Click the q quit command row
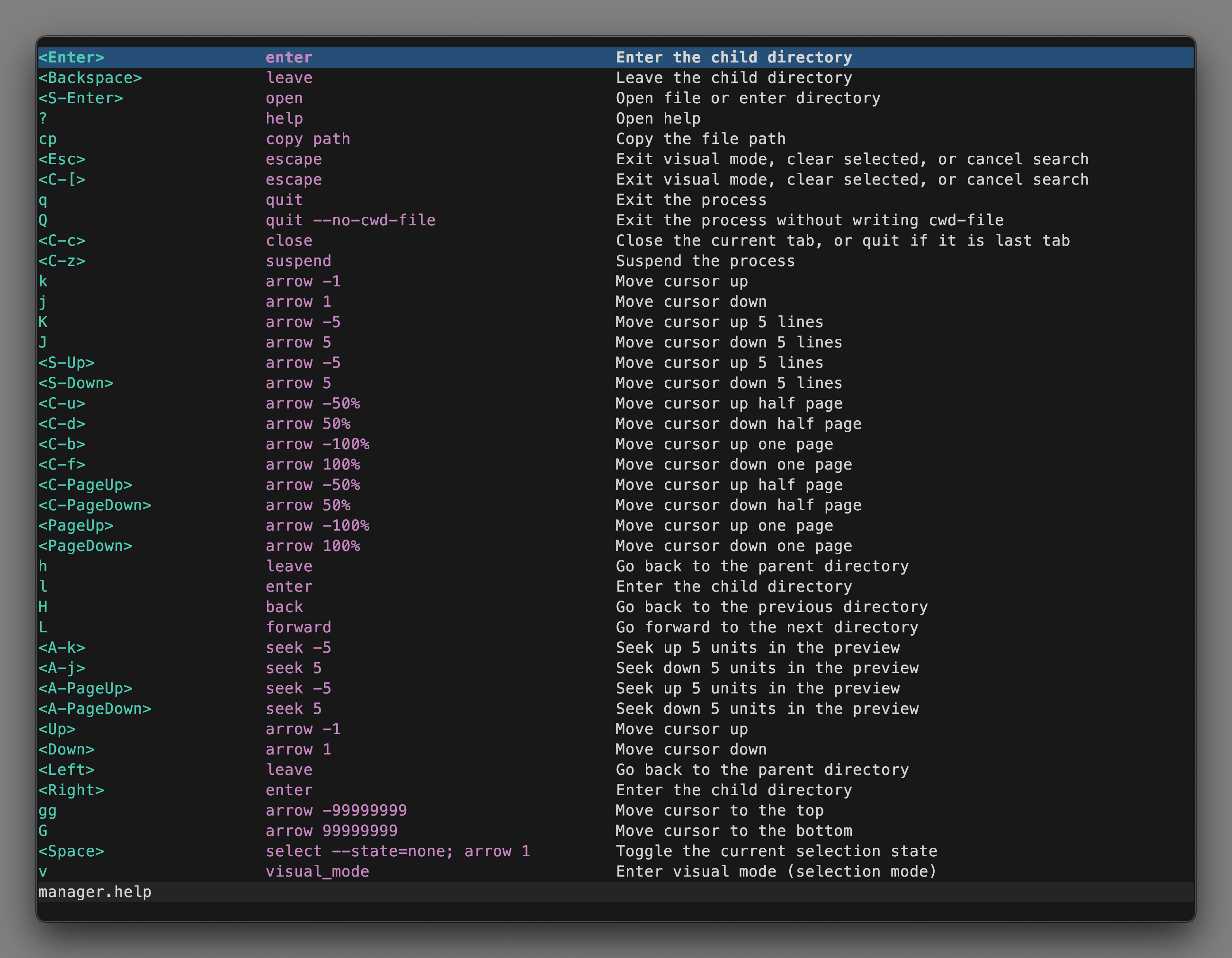This screenshot has width=1232, height=958. (226, 200)
